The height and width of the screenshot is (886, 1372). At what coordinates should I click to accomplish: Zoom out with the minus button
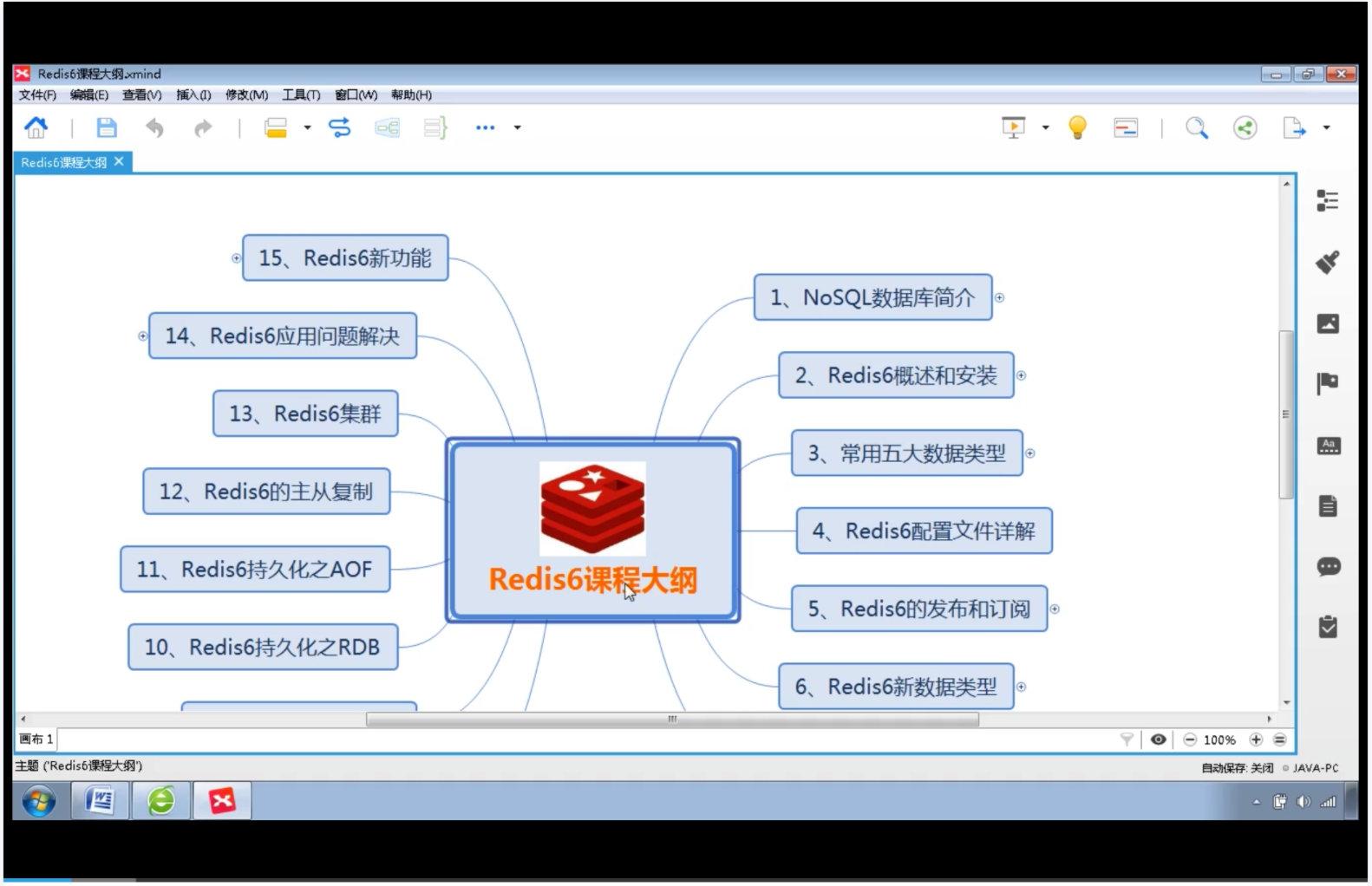click(1190, 739)
